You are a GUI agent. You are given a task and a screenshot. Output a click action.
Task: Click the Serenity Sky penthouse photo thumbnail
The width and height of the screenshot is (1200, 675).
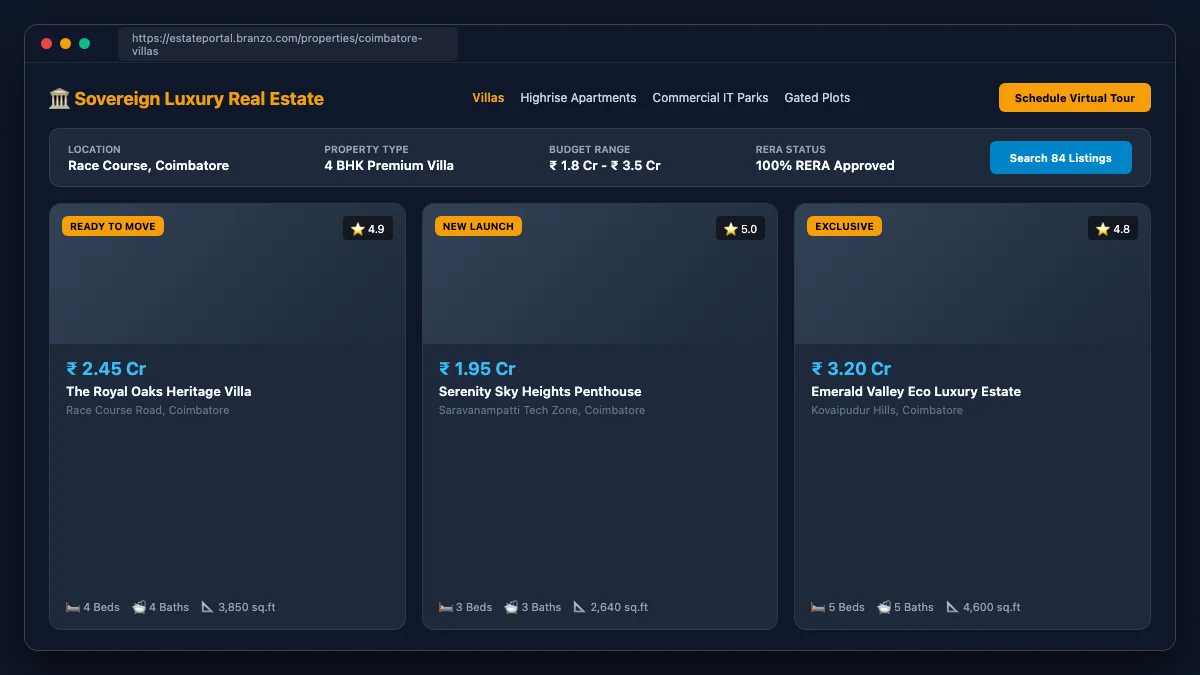pos(600,275)
